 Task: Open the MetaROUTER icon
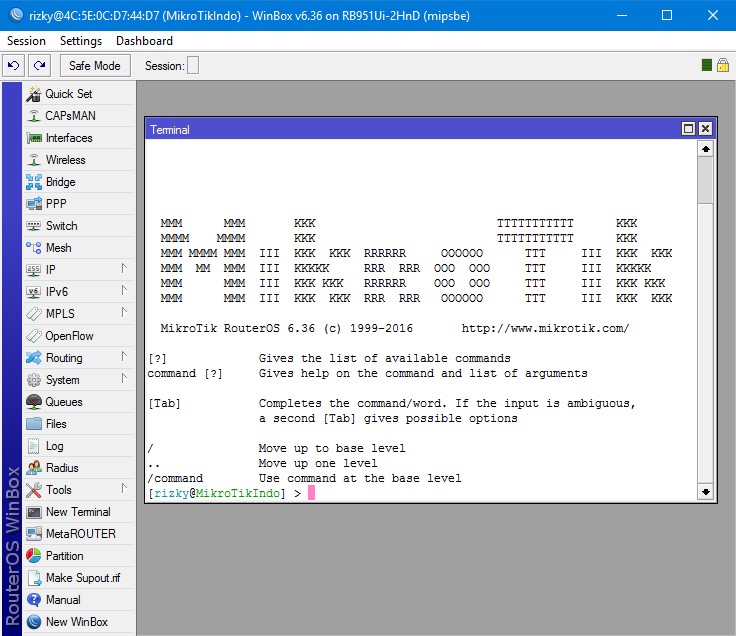click(x=33, y=534)
